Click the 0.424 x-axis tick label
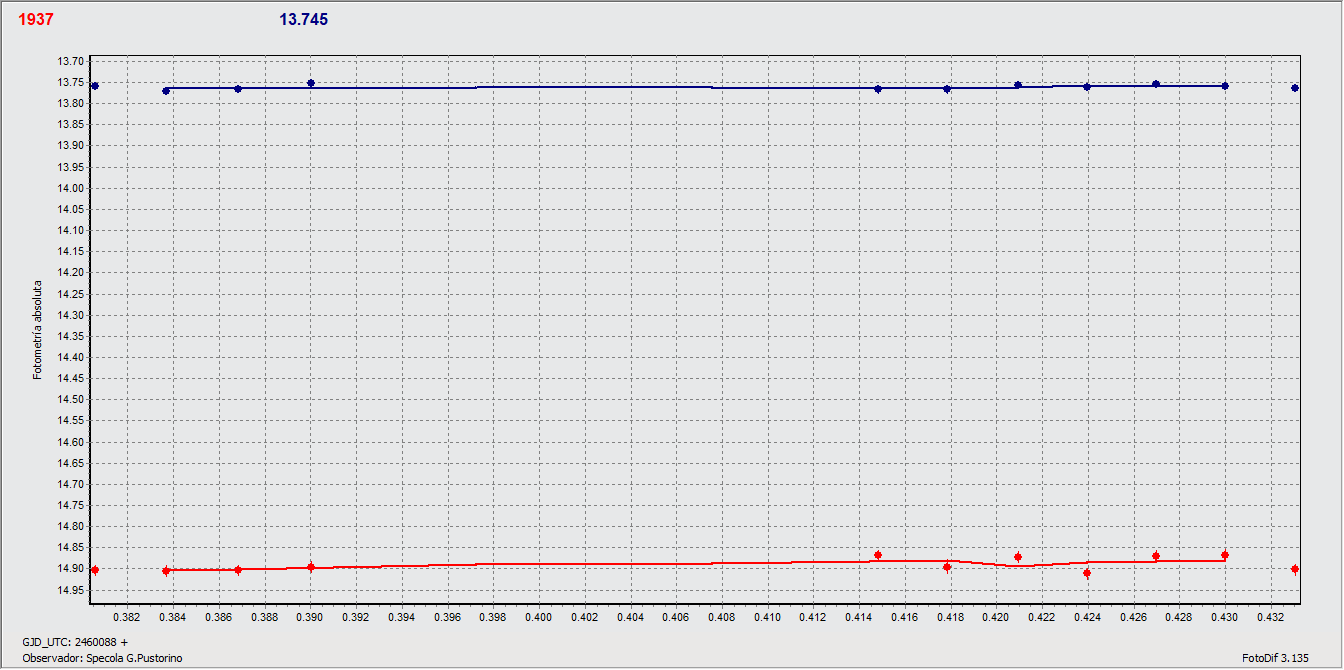 1087,618
